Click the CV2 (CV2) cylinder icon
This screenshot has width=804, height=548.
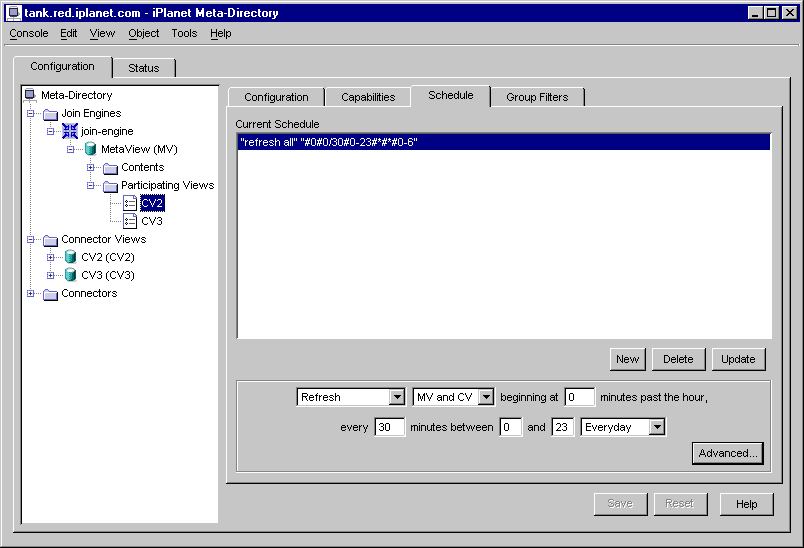(x=70, y=257)
